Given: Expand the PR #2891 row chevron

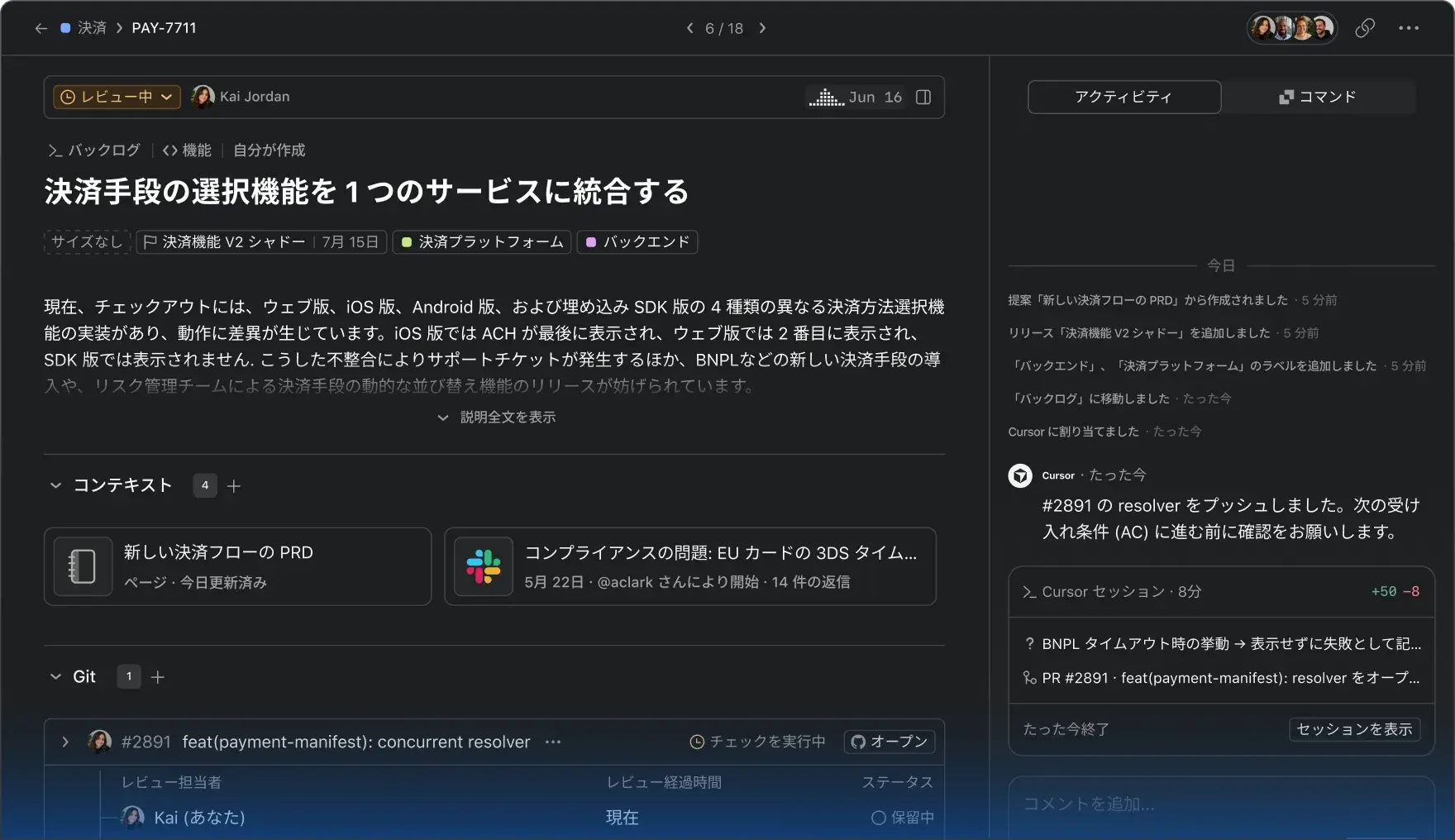Looking at the screenshot, I should click(65, 742).
